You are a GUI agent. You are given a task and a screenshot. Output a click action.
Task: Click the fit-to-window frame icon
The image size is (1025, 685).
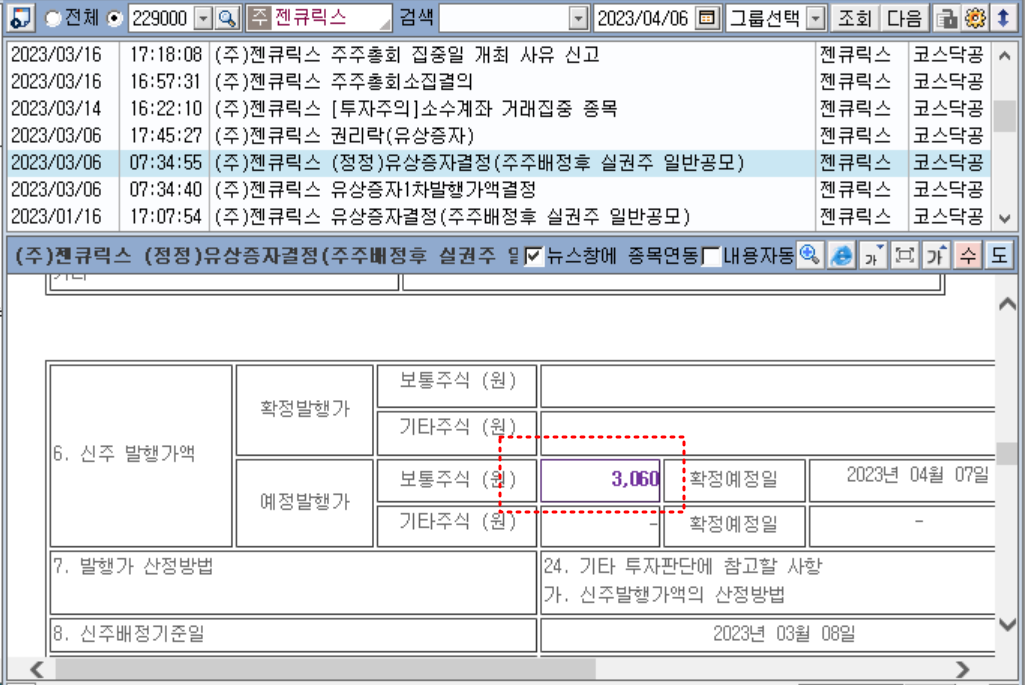[x=905, y=255]
